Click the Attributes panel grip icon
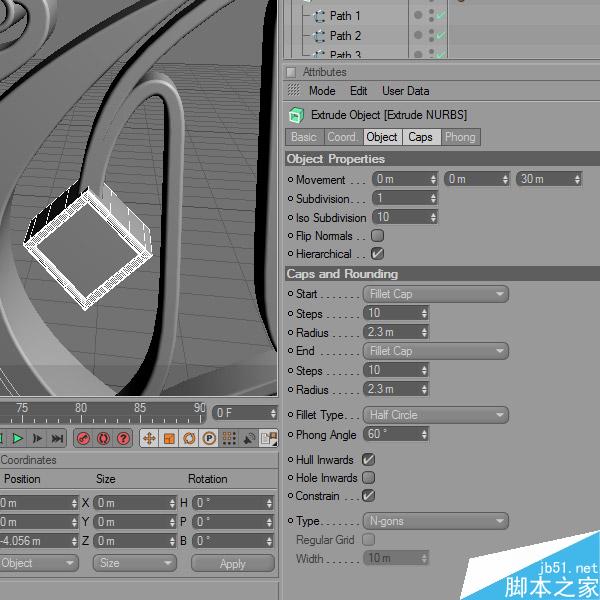Screen dimensions: 600x600 [x=291, y=72]
